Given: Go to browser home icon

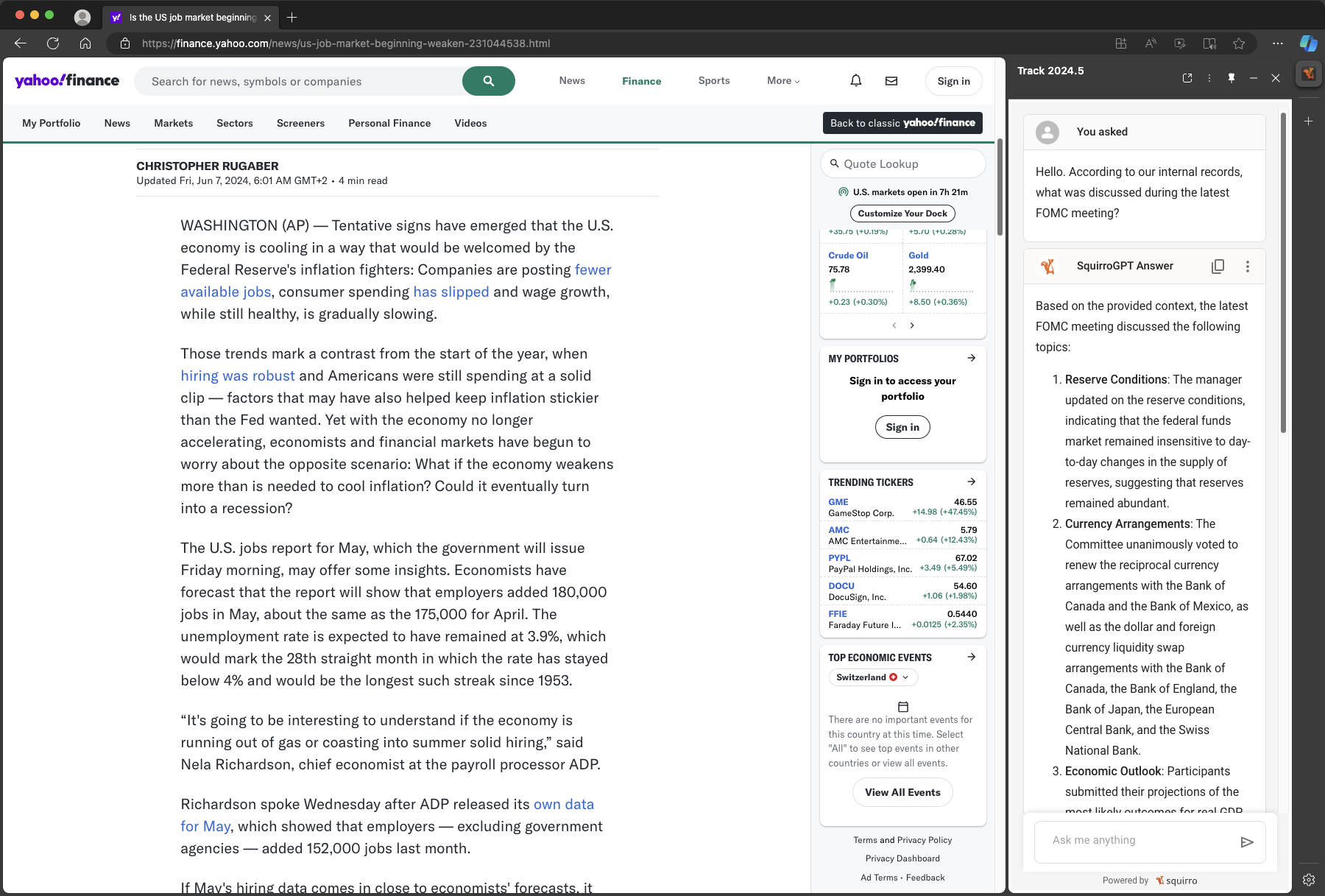Looking at the screenshot, I should (x=85, y=43).
